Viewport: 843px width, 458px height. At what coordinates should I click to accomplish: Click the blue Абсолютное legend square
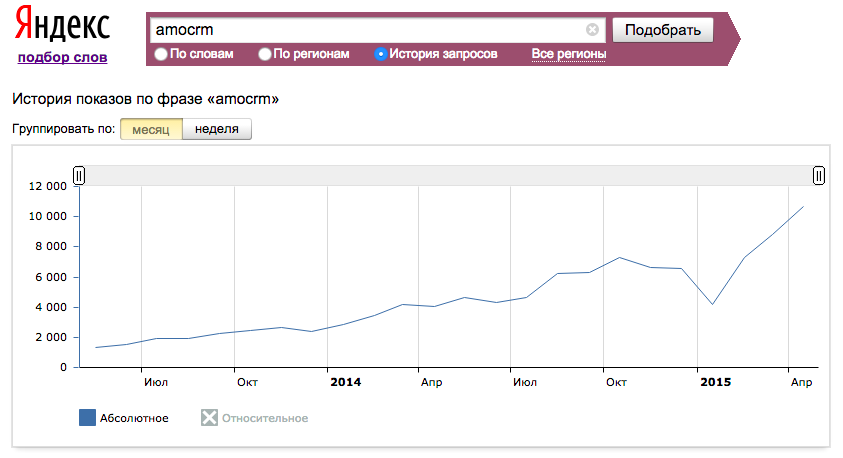point(87,418)
